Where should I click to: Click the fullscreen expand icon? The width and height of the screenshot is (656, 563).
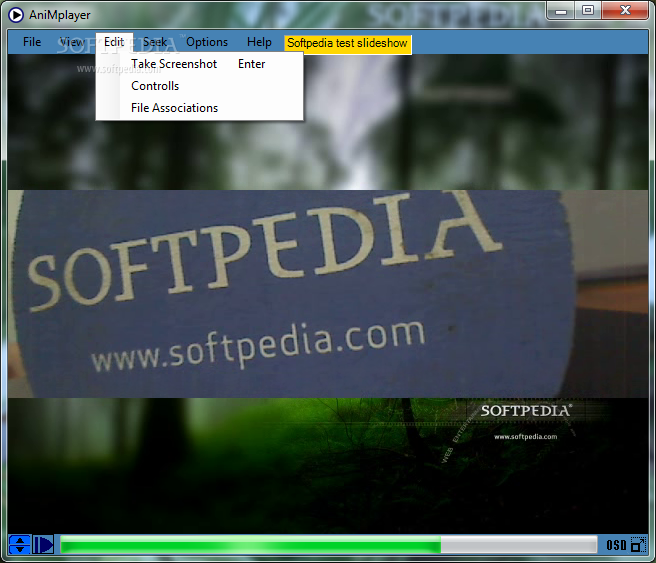[x=638, y=545]
